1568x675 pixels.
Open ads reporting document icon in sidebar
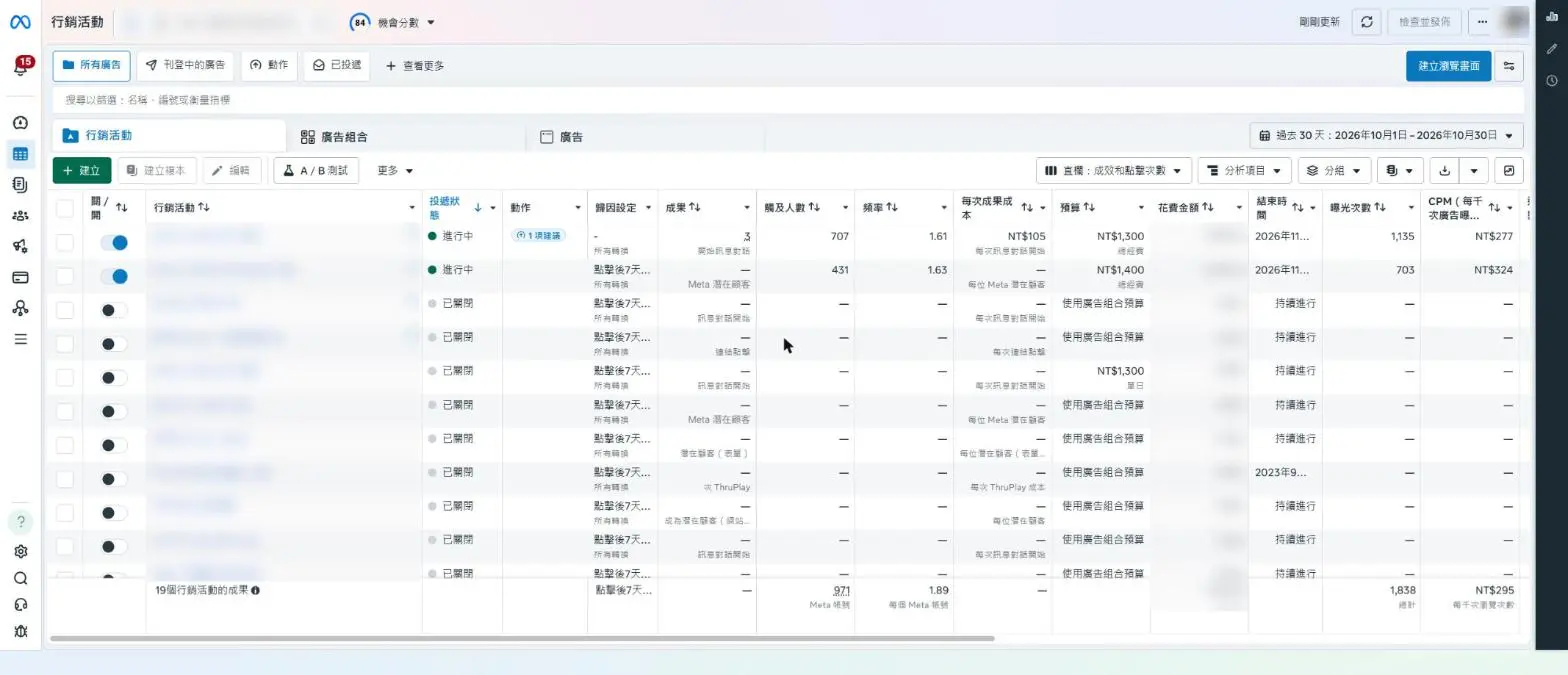point(20,185)
